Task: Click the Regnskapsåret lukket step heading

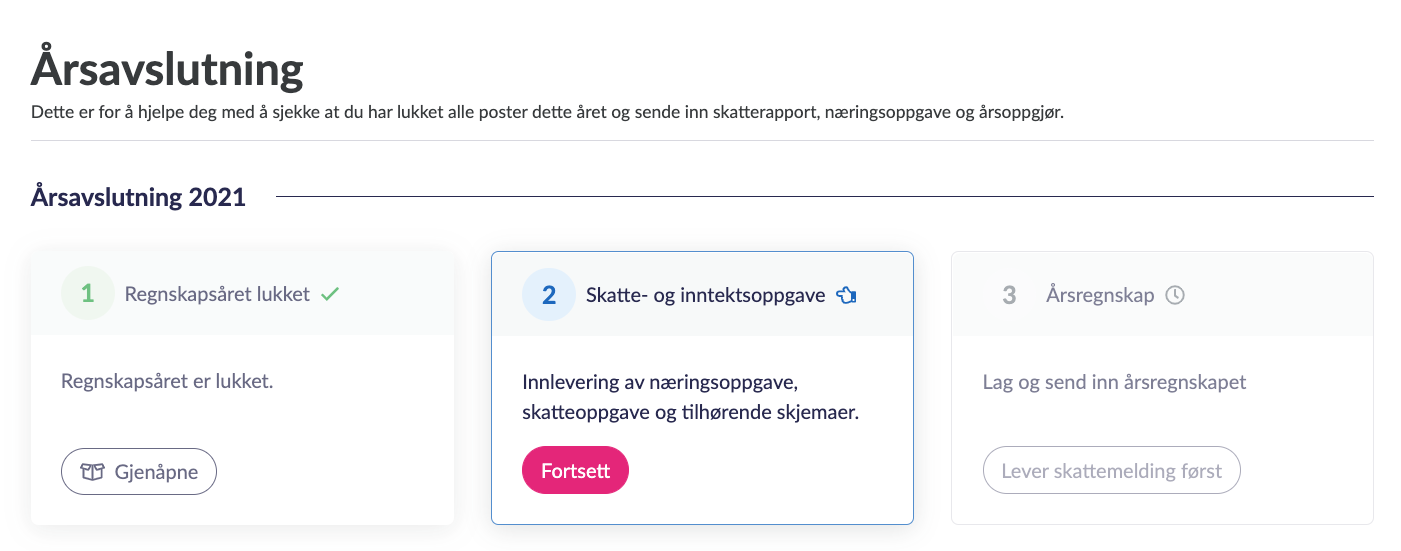Action: tap(217, 295)
